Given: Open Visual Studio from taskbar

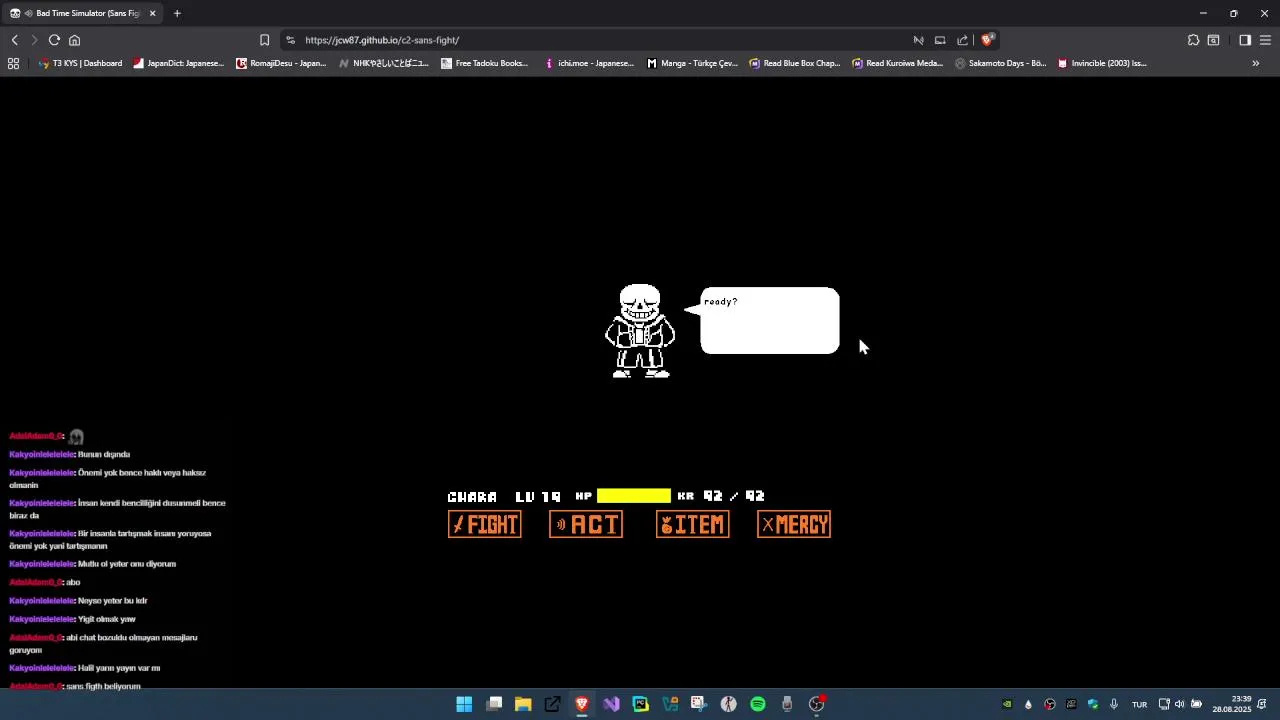Looking at the screenshot, I should [x=611, y=704].
